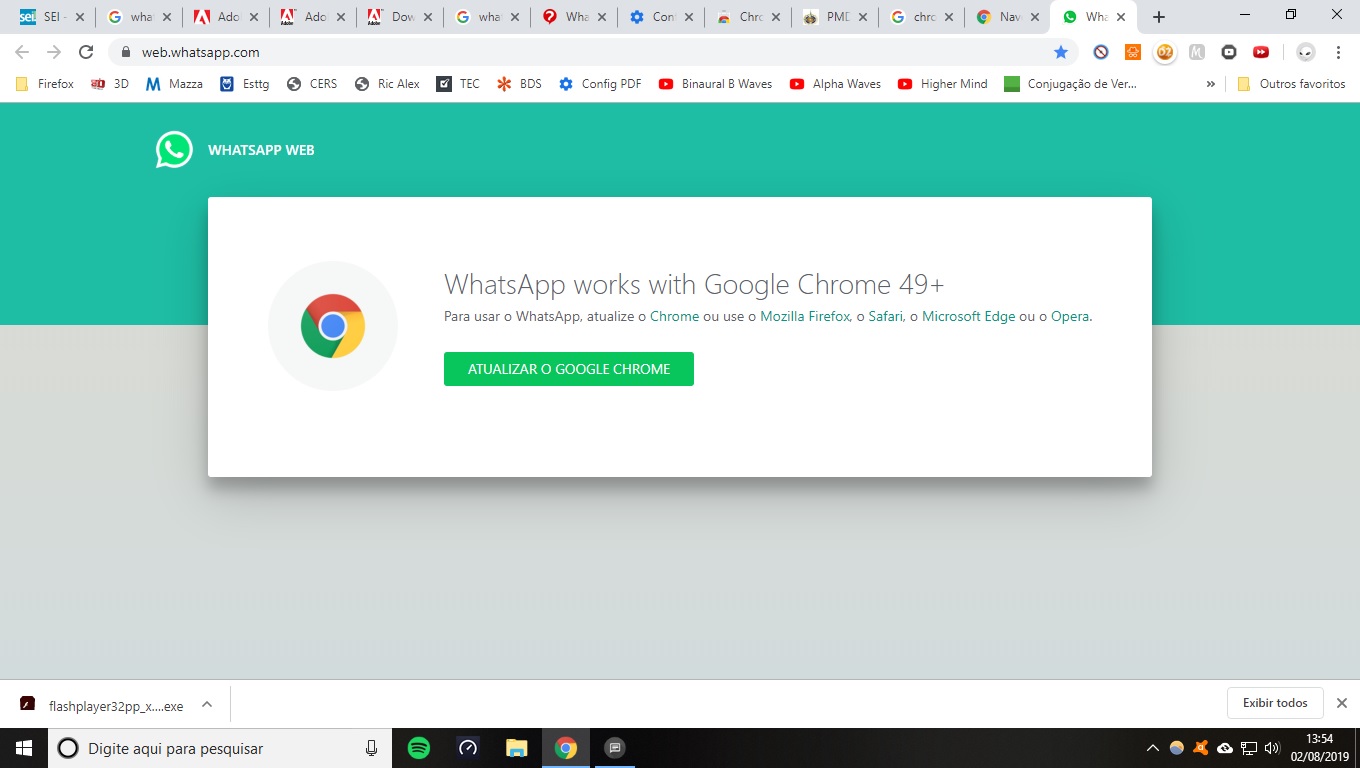This screenshot has height=768, width=1360.
Task: Open the BDS bookmark
Action: 520,84
